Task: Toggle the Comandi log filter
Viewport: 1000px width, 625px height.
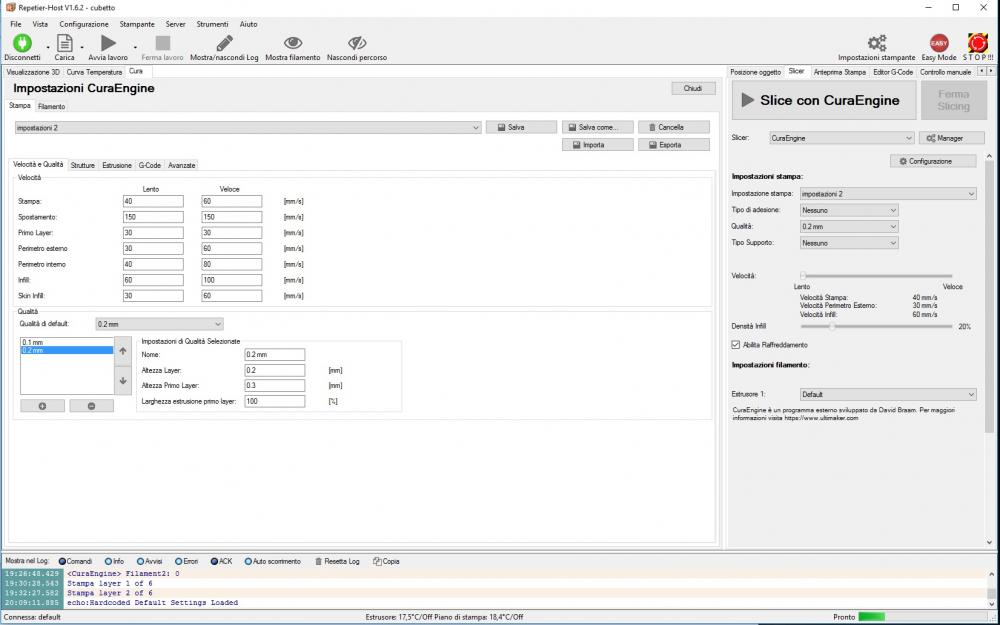Action: [x=63, y=561]
